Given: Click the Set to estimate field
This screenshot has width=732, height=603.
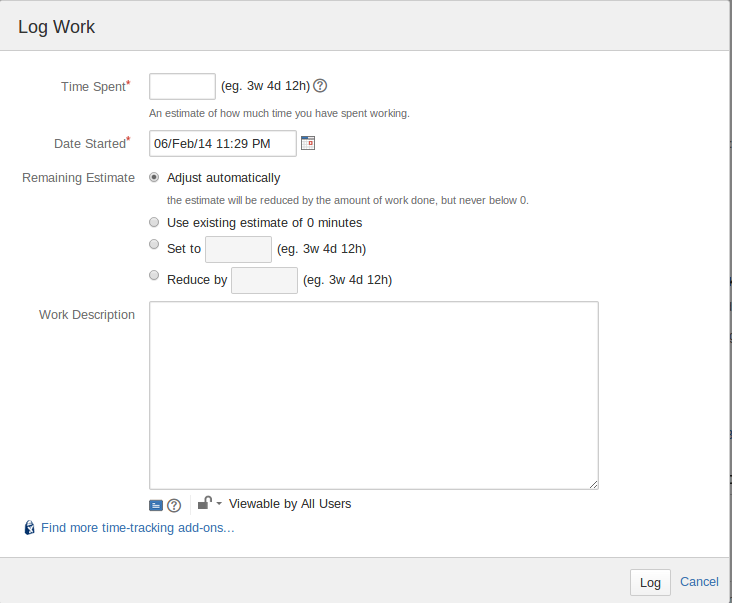Looking at the screenshot, I should (x=238, y=249).
